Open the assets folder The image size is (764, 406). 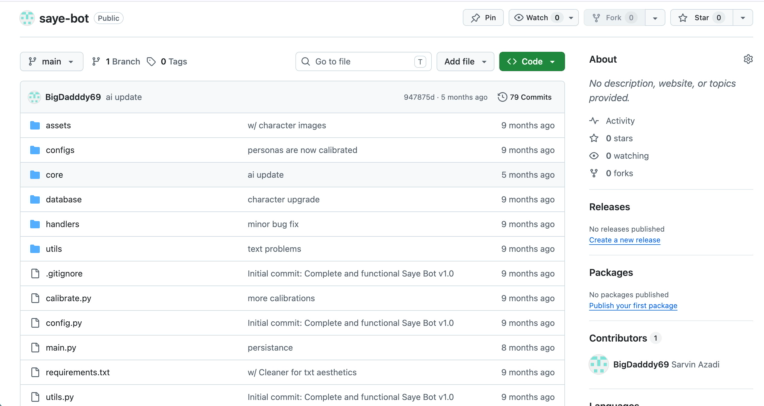pos(58,125)
